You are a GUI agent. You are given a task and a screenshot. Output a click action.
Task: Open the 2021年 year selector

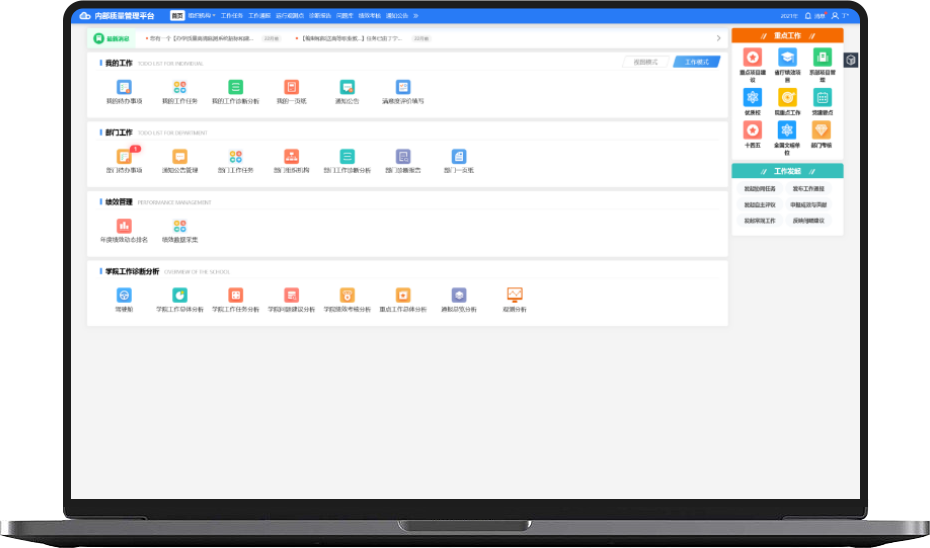click(x=788, y=16)
